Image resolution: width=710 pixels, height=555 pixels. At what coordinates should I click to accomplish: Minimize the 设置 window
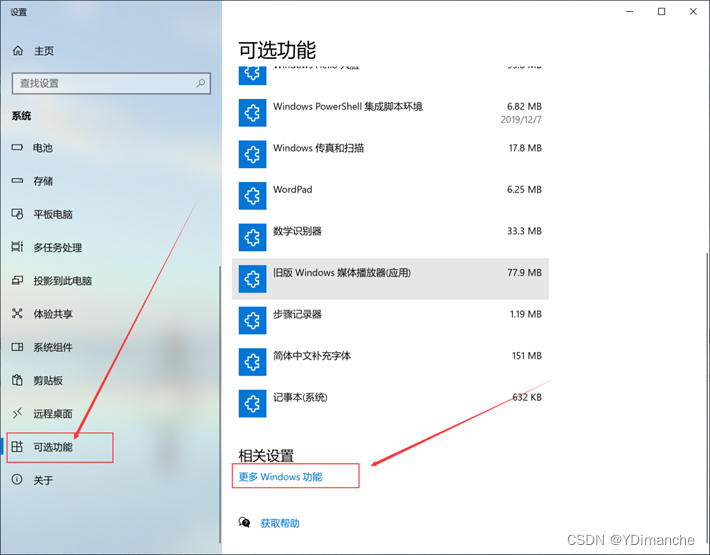tap(630, 12)
